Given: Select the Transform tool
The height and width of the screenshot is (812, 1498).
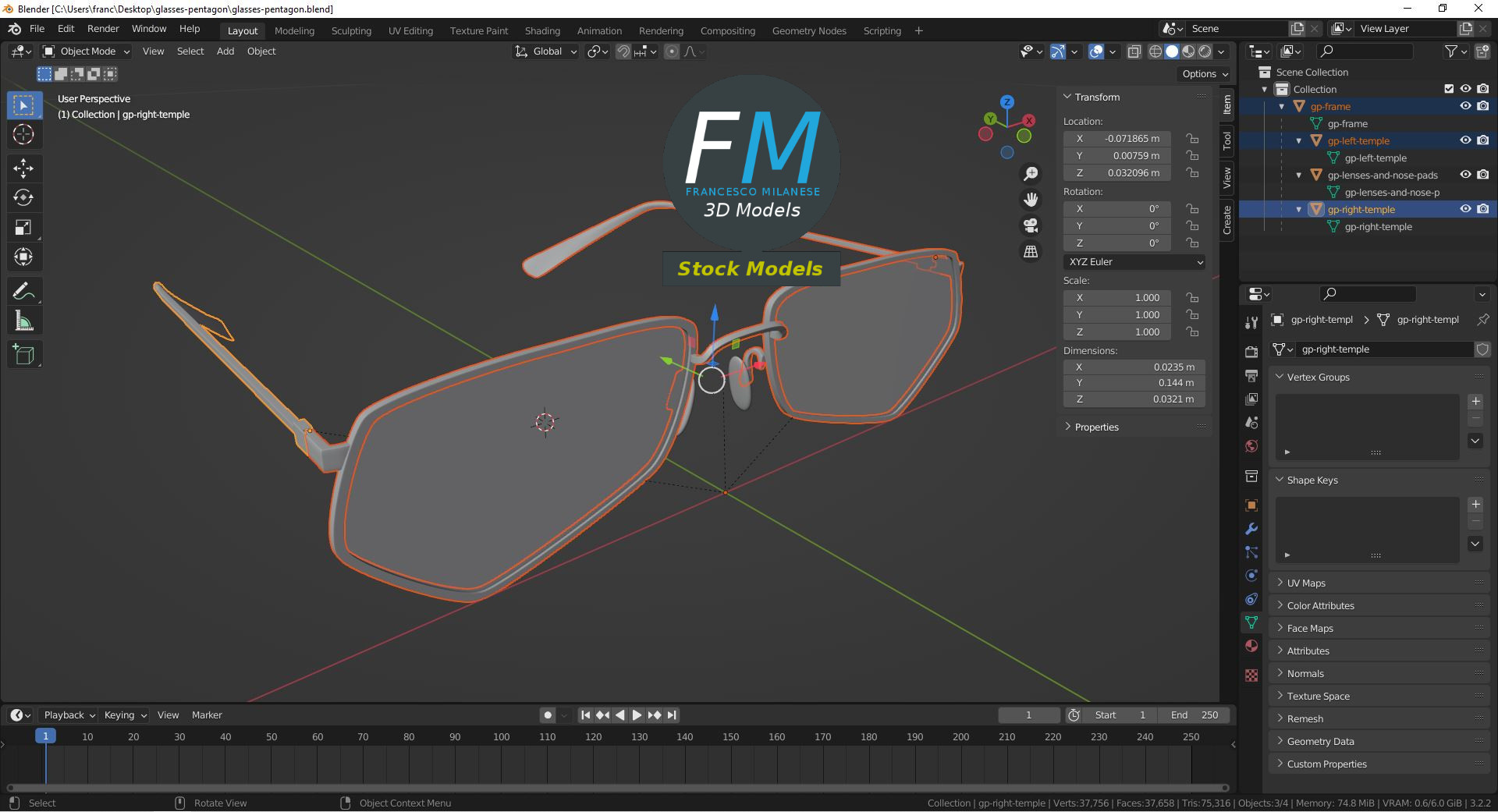Looking at the screenshot, I should coord(24,257).
